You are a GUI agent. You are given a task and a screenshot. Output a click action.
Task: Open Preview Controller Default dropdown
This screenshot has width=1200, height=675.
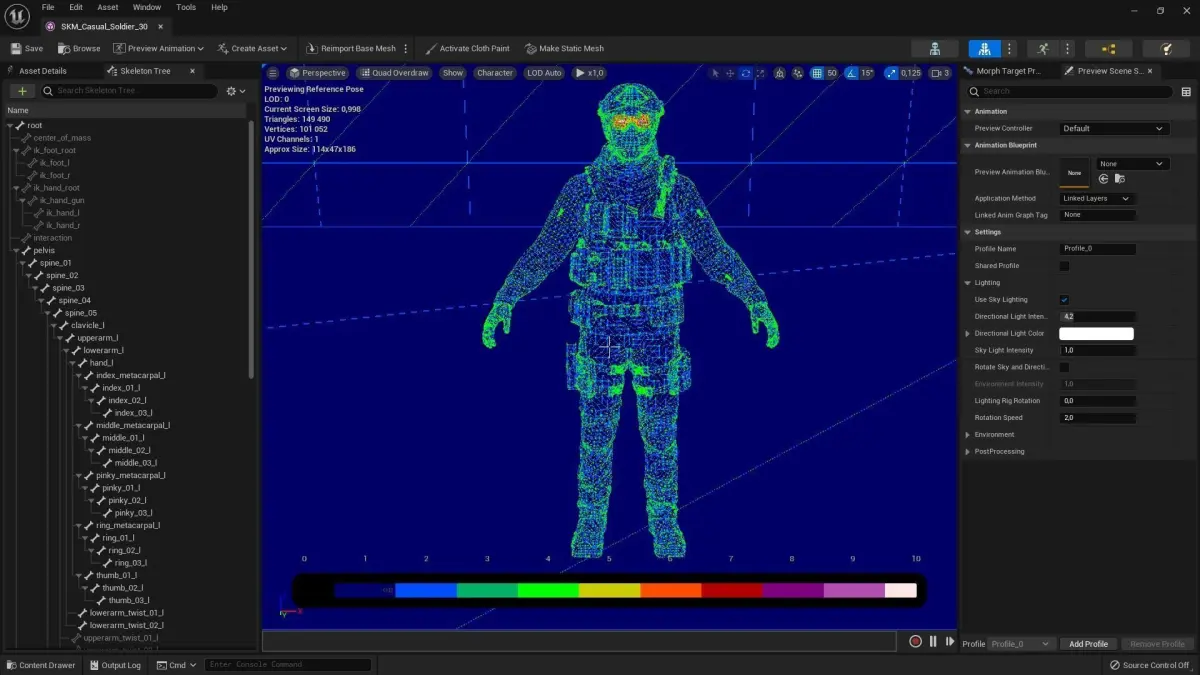(x=1113, y=128)
